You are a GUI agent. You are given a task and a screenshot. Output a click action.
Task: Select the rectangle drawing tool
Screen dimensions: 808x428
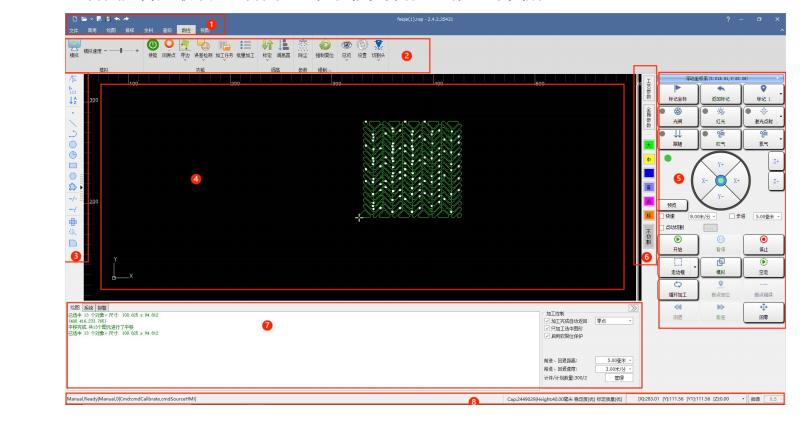[73, 166]
